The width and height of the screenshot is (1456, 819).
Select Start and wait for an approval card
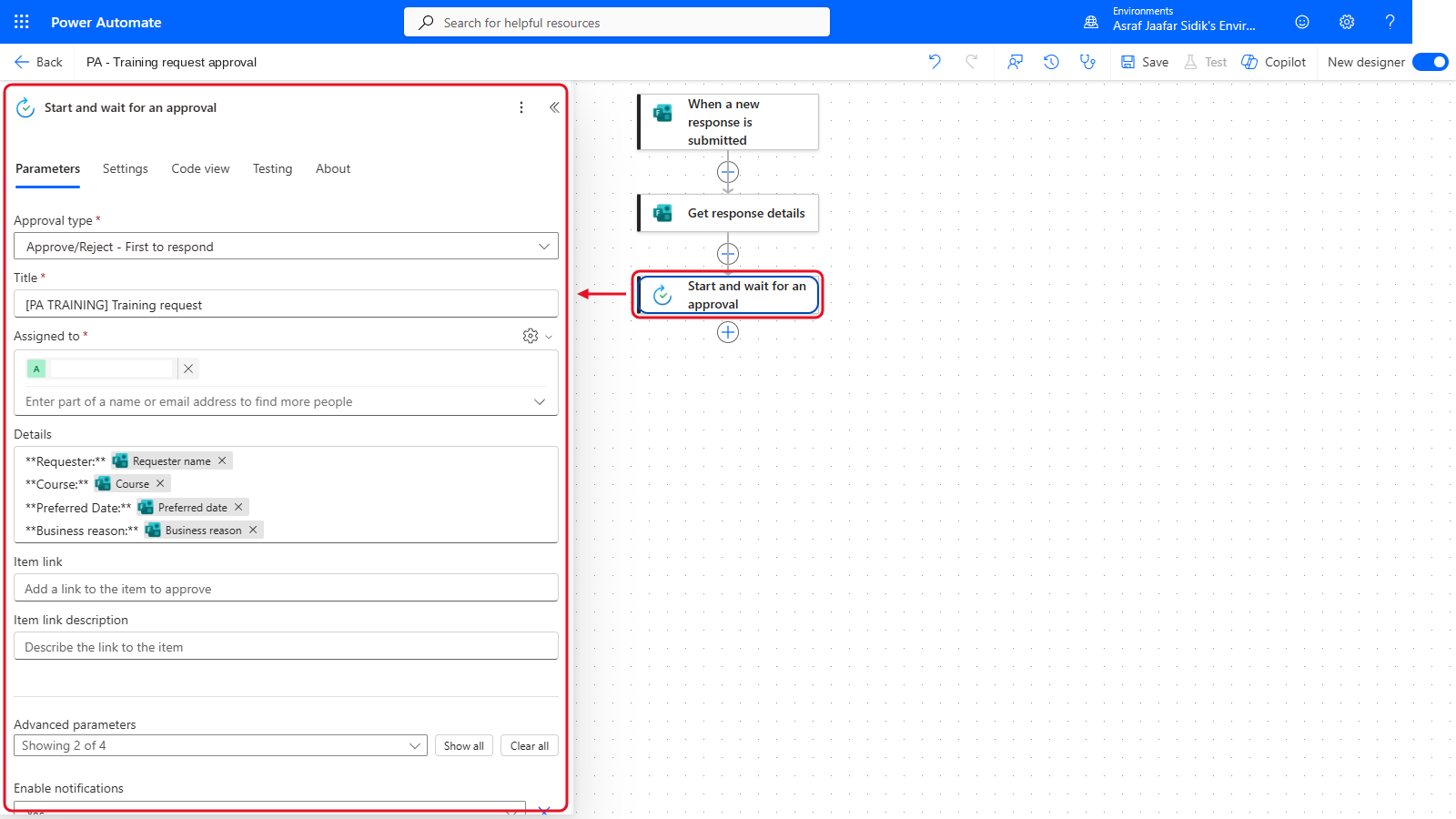coord(728,295)
